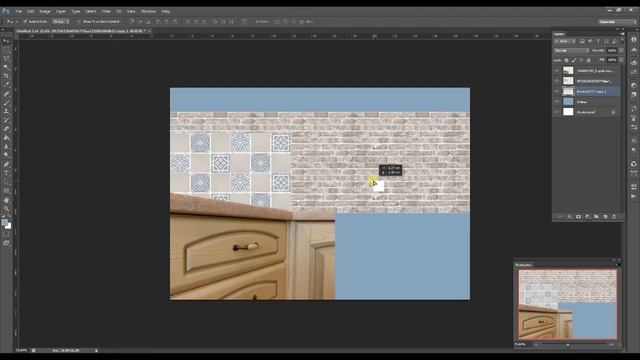
Task: Change screen mode from the toolbox
Action: pyautogui.click(x=6, y=243)
